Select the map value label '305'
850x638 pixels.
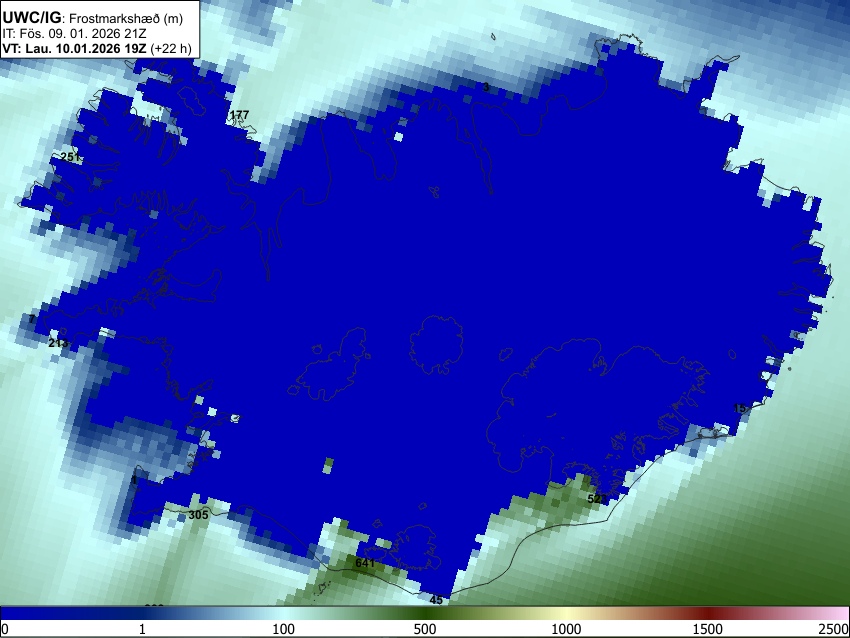pos(198,515)
